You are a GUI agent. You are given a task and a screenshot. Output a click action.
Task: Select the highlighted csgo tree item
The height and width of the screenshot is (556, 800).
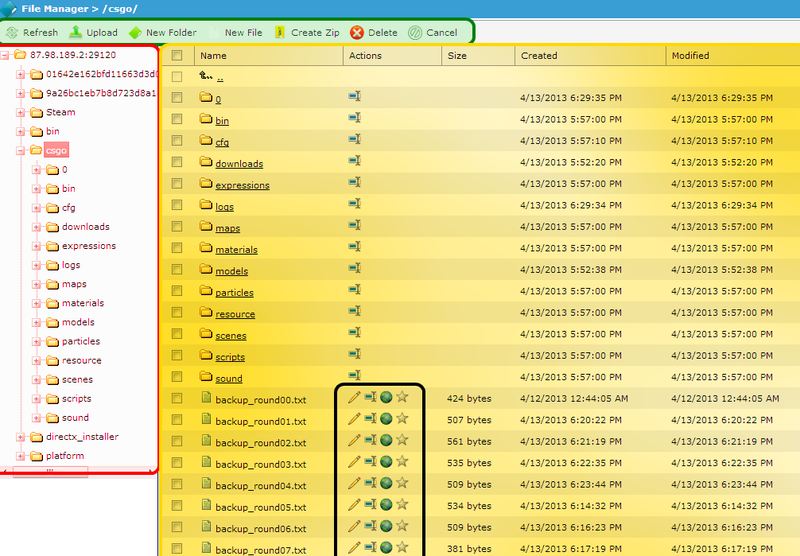(x=56, y=150)
